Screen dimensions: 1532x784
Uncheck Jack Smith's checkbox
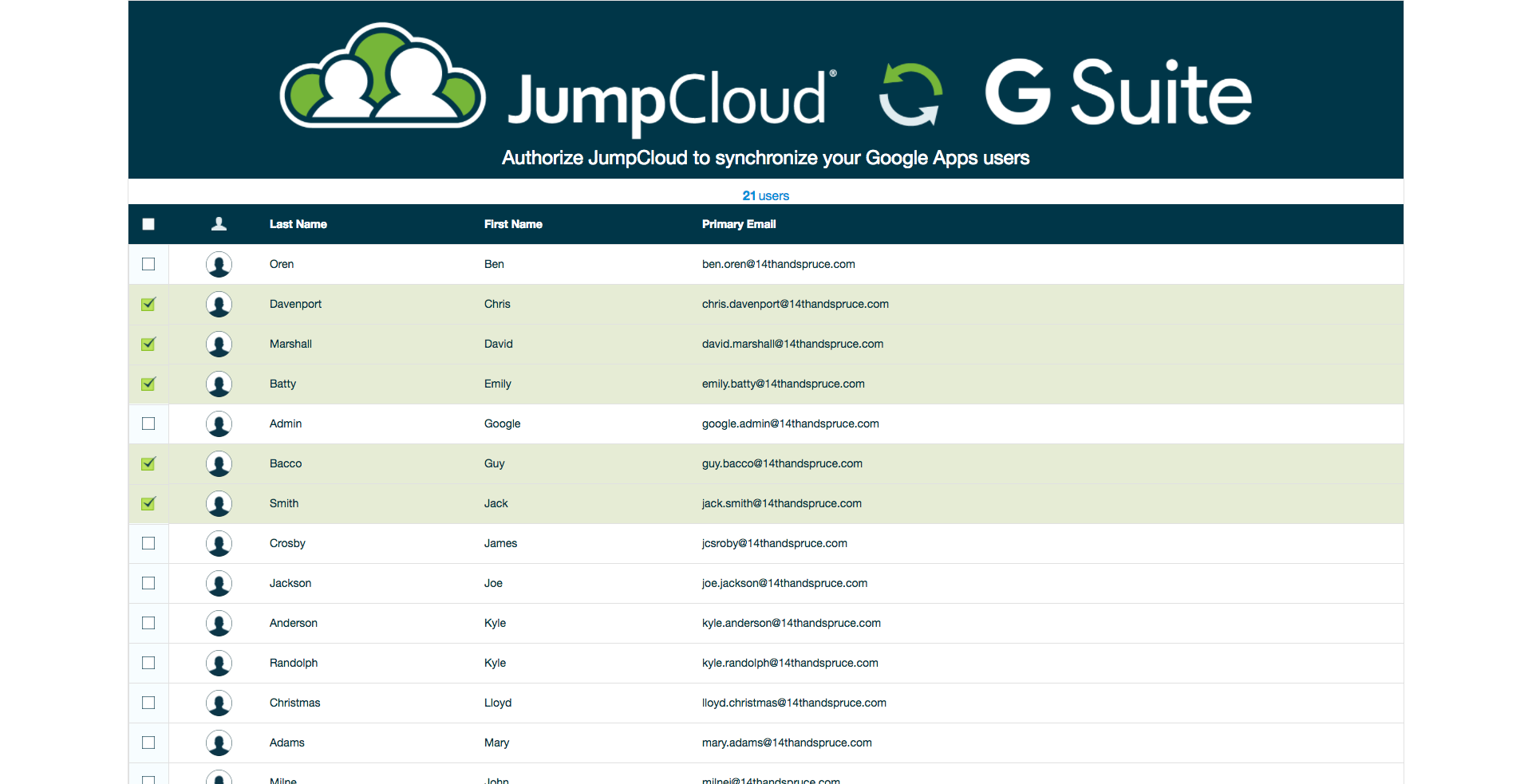tap(148, 503)
